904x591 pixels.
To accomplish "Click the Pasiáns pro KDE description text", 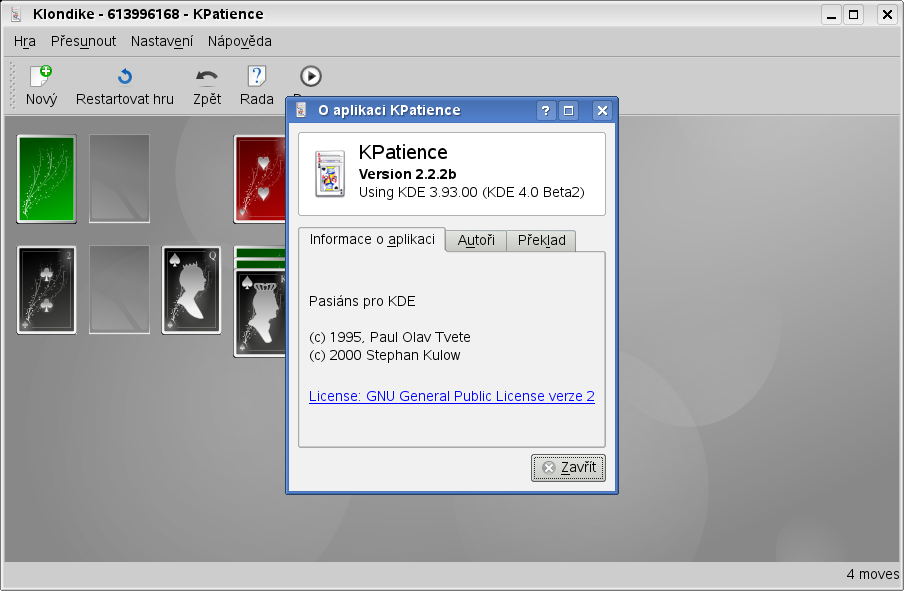I will pos(362,302).
